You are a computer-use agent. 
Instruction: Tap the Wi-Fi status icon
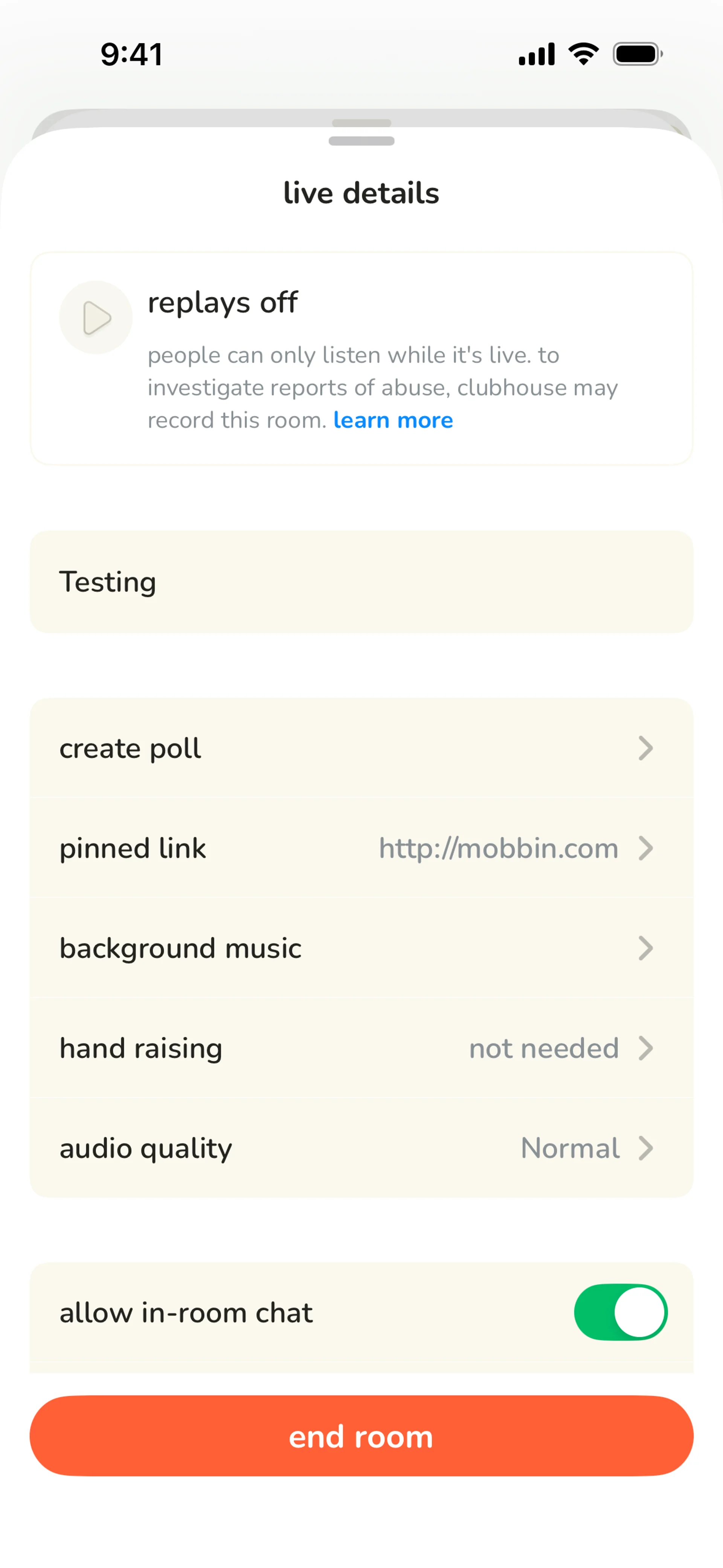583,54
